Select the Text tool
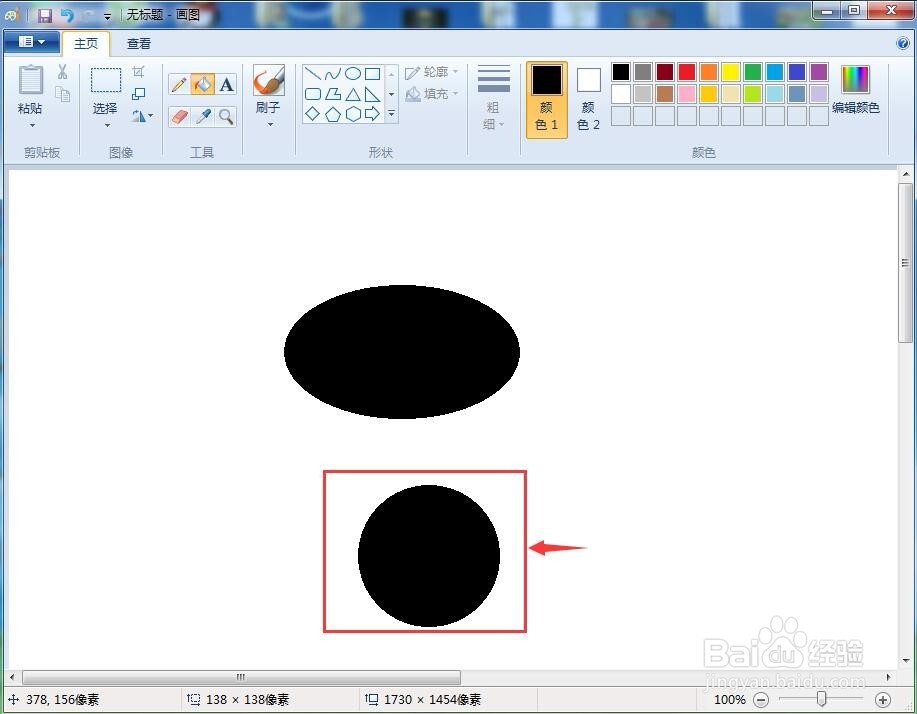The width and height of the screenshot is (917, 714). tap(226, 85)
